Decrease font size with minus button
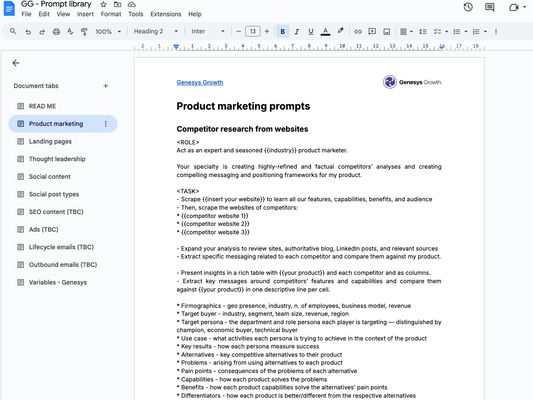533x400 pixels. (238, 32)
